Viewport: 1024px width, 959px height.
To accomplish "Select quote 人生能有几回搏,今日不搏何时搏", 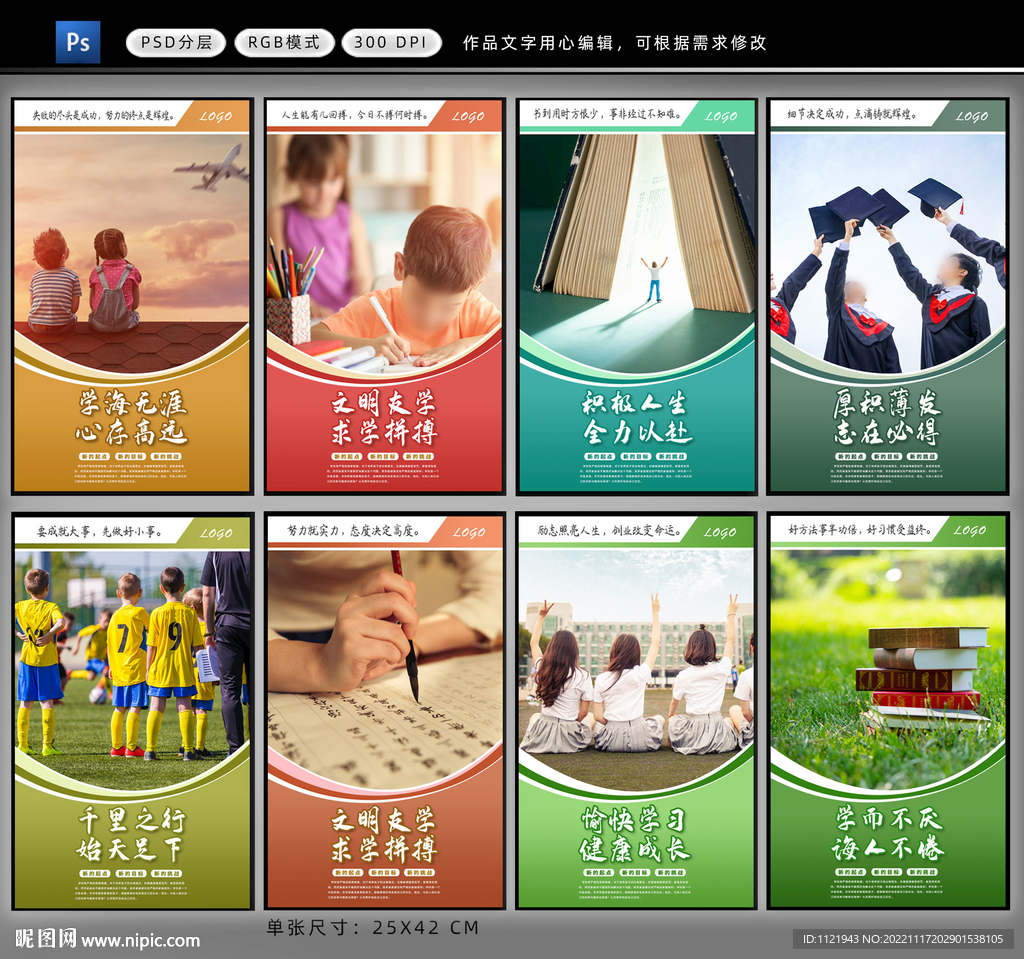I will [x=355, y=115].
